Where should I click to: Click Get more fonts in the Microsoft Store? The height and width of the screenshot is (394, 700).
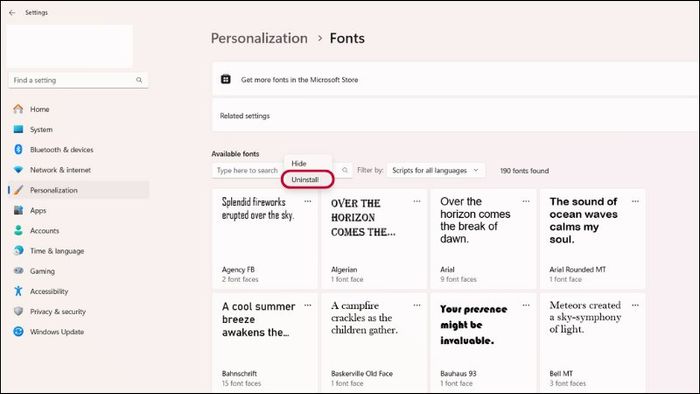coord(300,80)
